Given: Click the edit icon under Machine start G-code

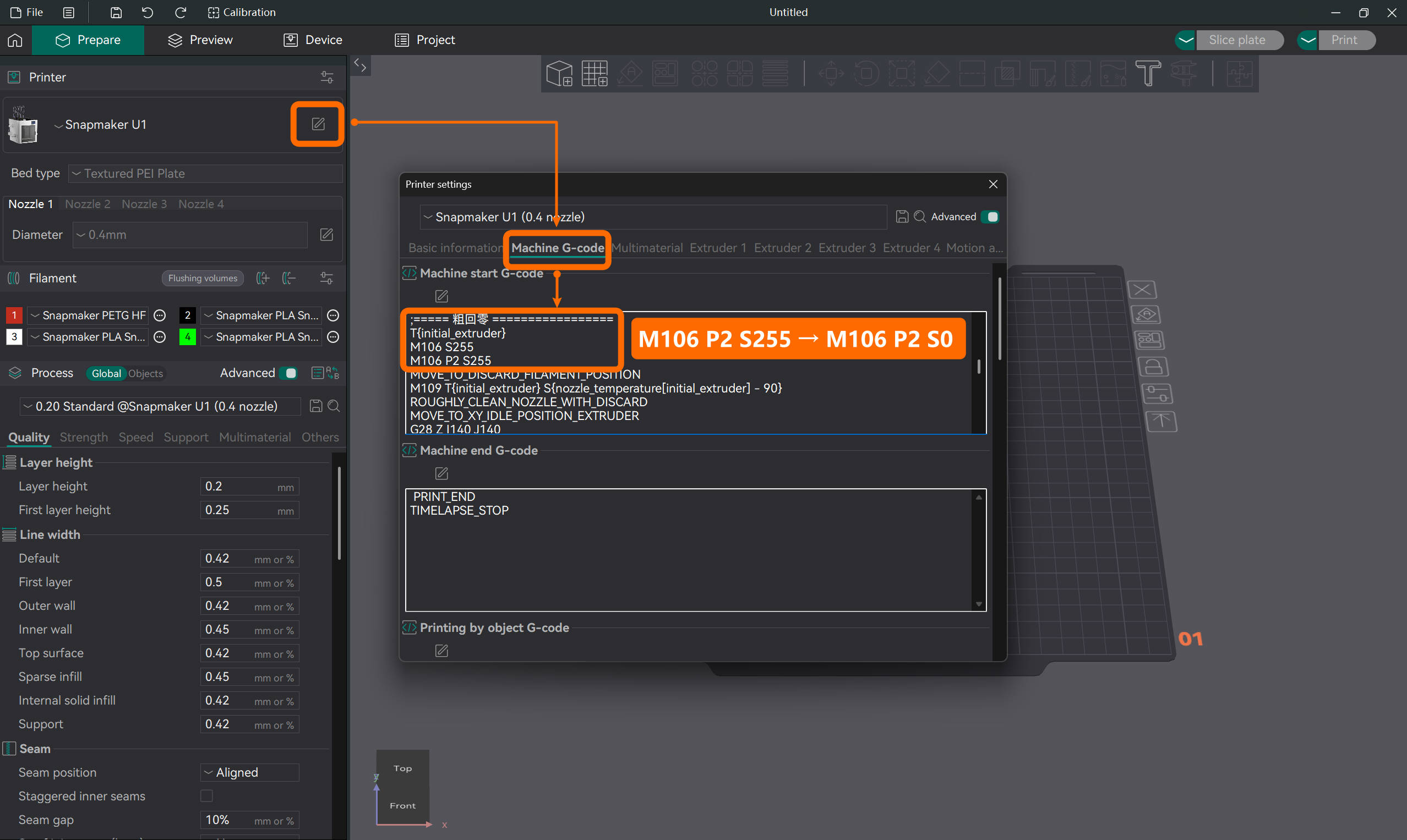Looking at the screenshot, I should [441, 296].
